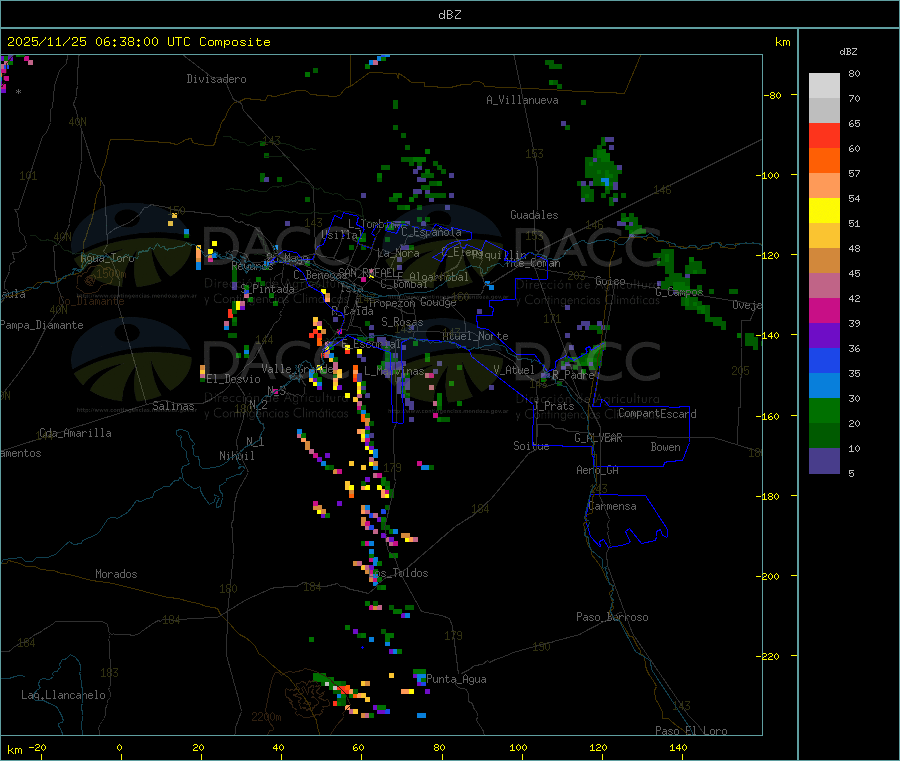900x761 pixels.
Task: Click the dBZ title at top
Action: coord(449,14)
